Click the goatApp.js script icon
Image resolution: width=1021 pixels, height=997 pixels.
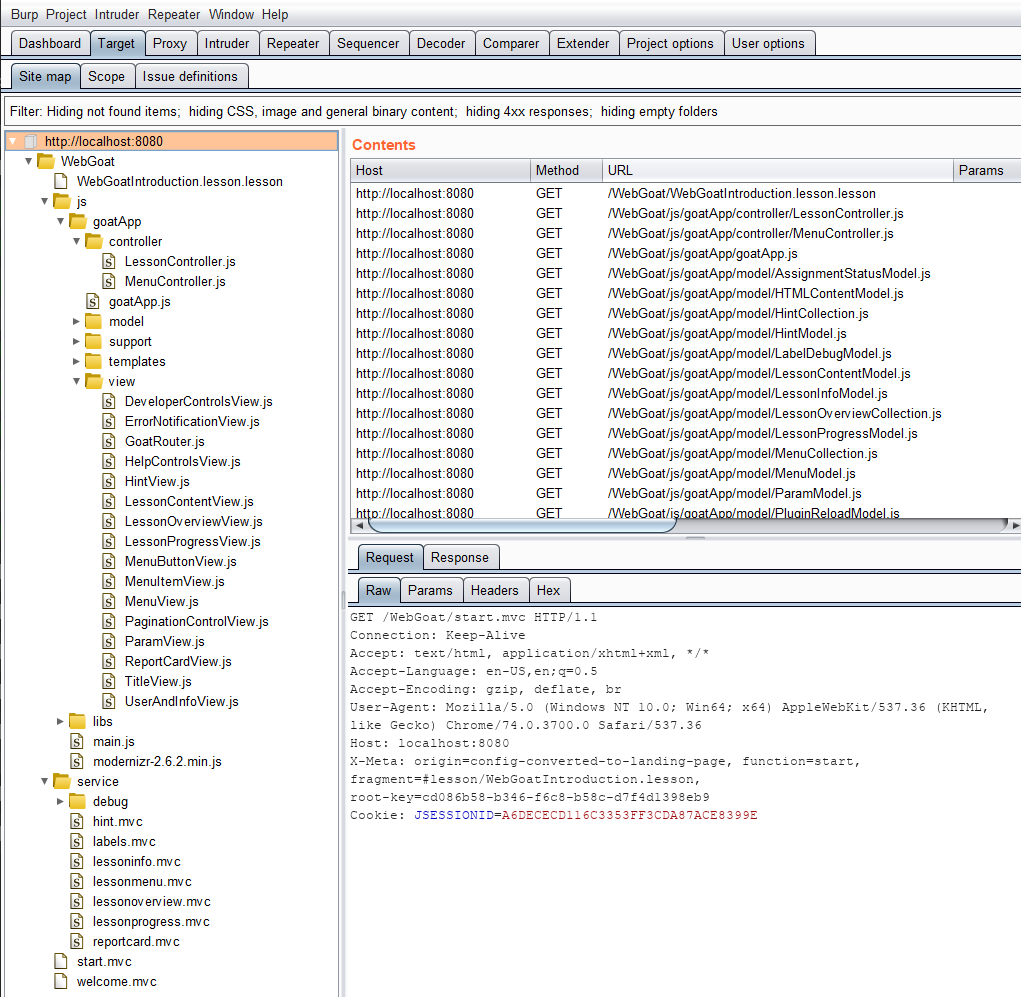point(93,302)
